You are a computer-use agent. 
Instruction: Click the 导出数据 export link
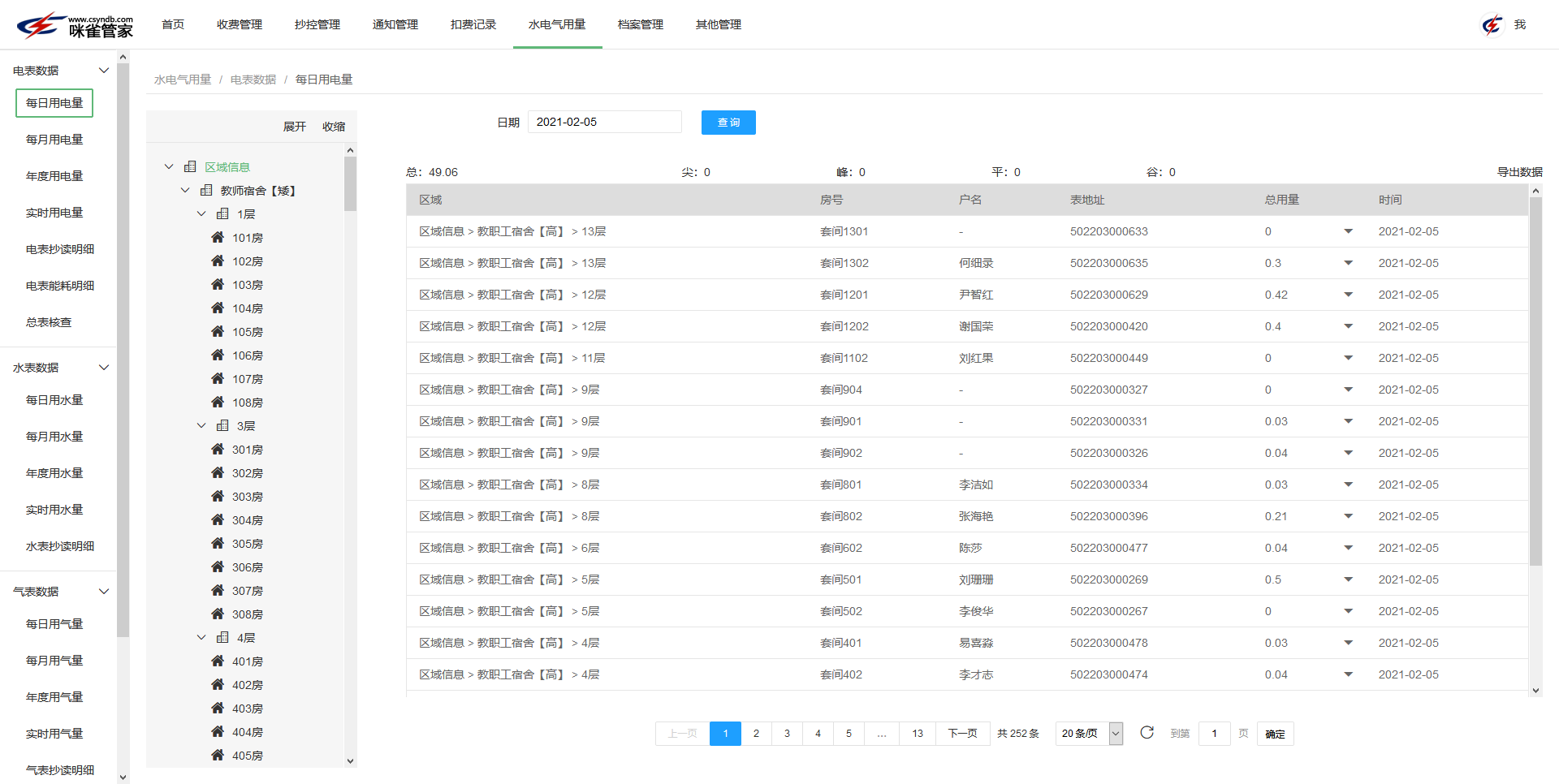[x=1519, y=171]
